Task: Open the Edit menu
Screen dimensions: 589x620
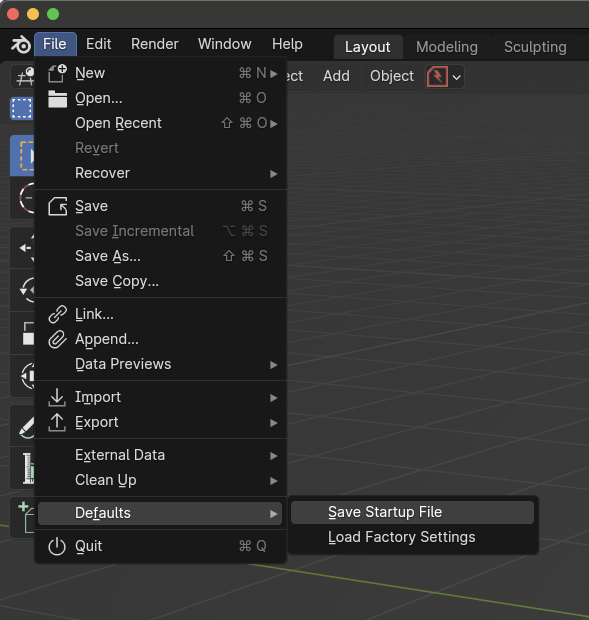Action: coord(98,44)
